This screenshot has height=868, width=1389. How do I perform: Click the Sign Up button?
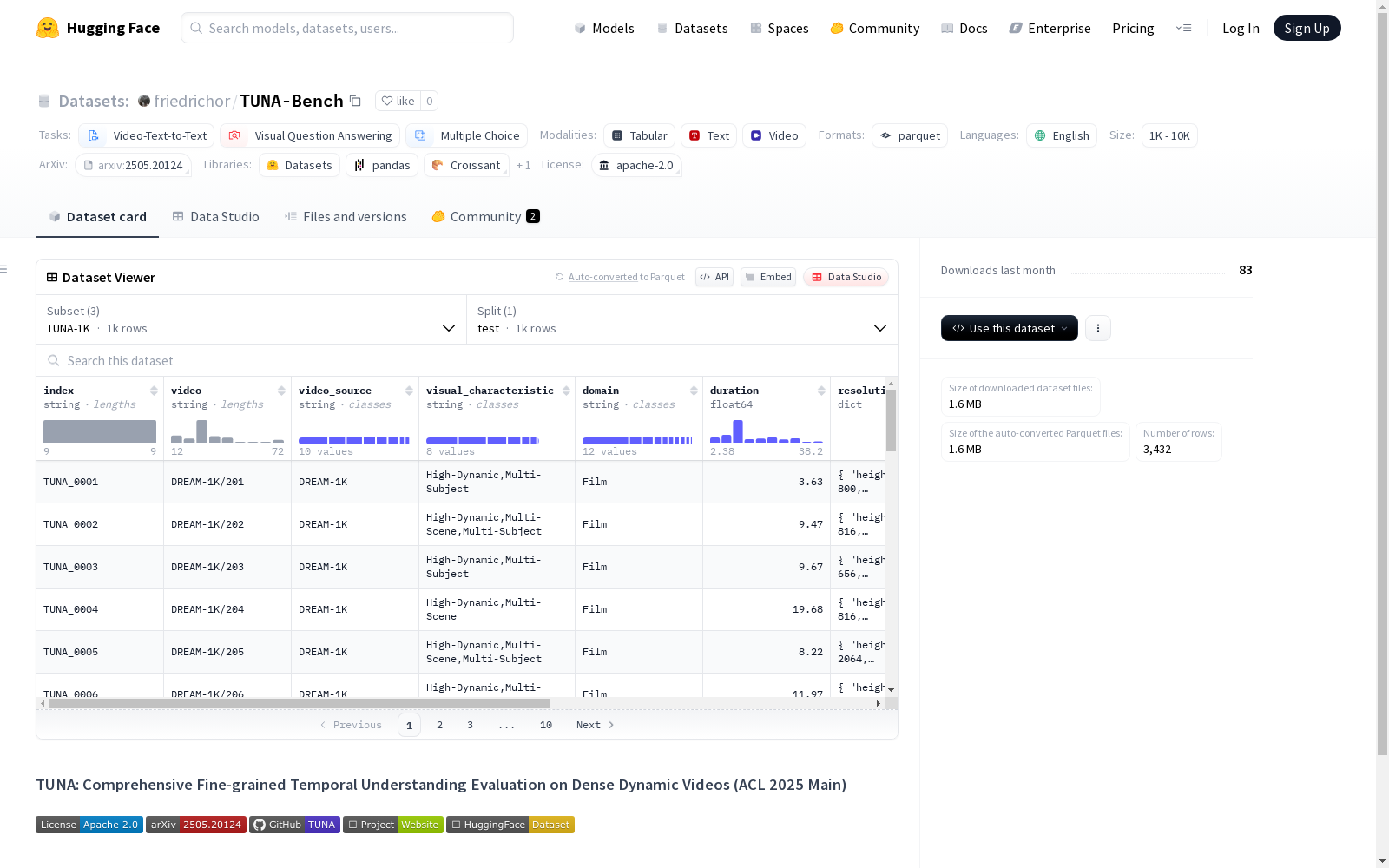click(x=1307, y=28)
